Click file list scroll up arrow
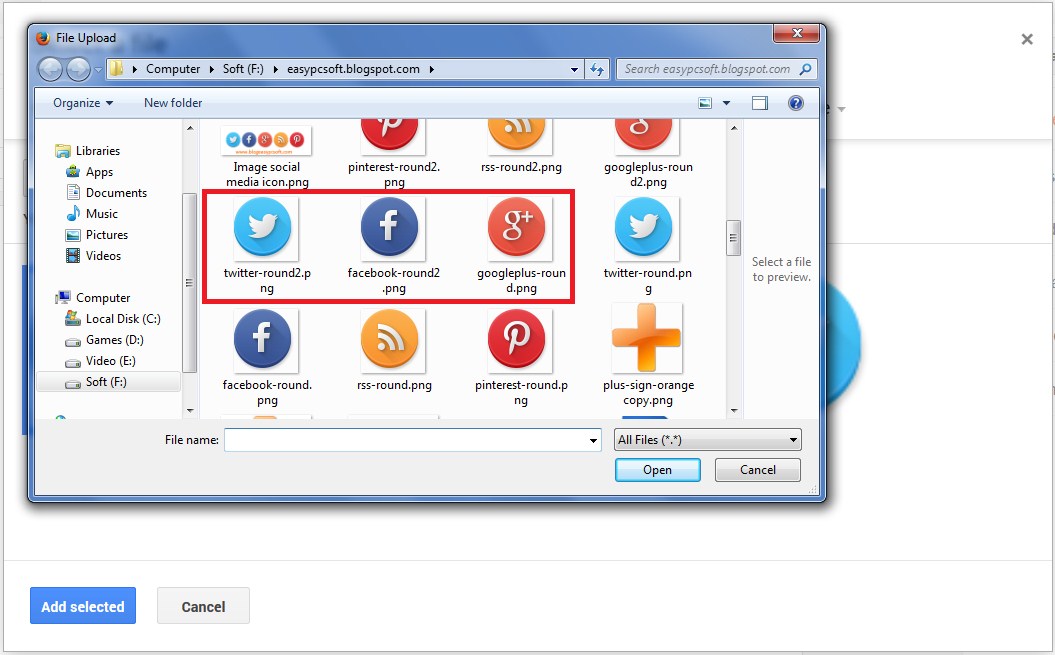The height and width of the screenshot is (655, 1055). (733, 127)
